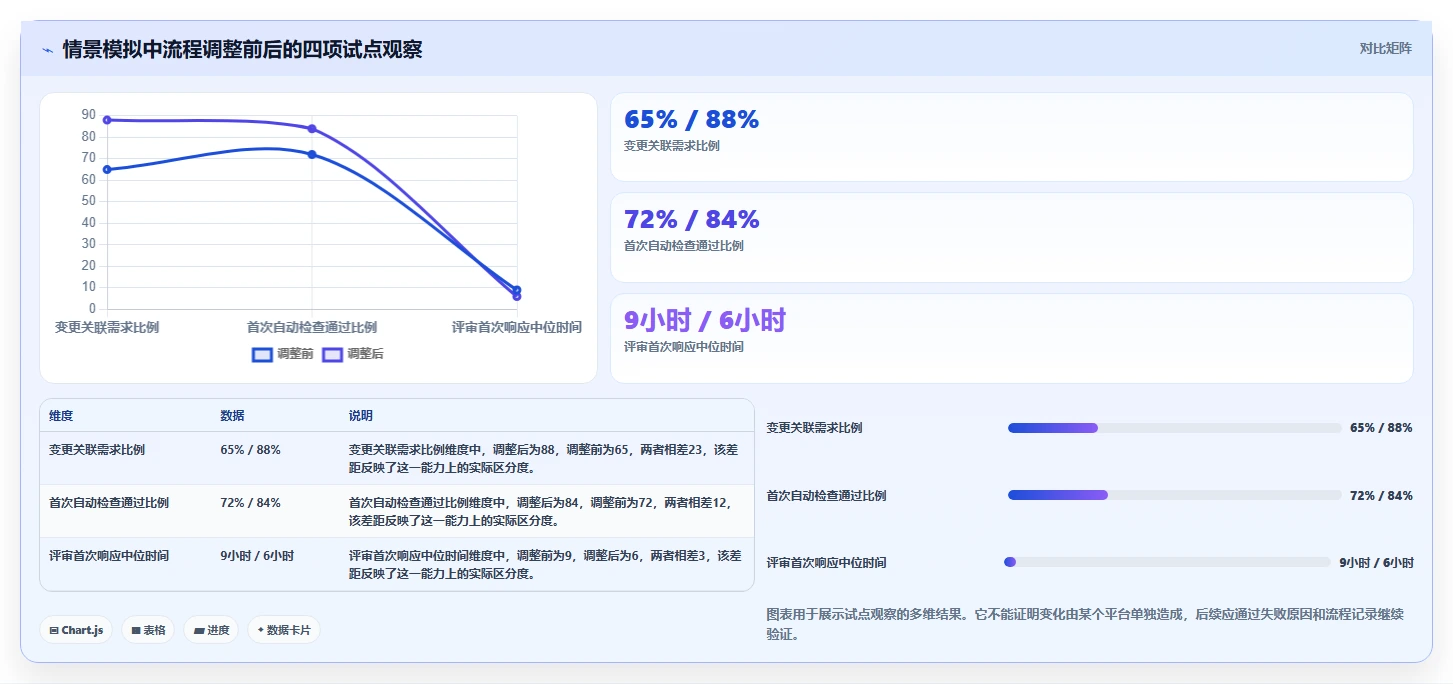1453x684 pixels.
Task: Click the 评审首次响应中位时间 cell in the table
Action: (x=109, y=556)
